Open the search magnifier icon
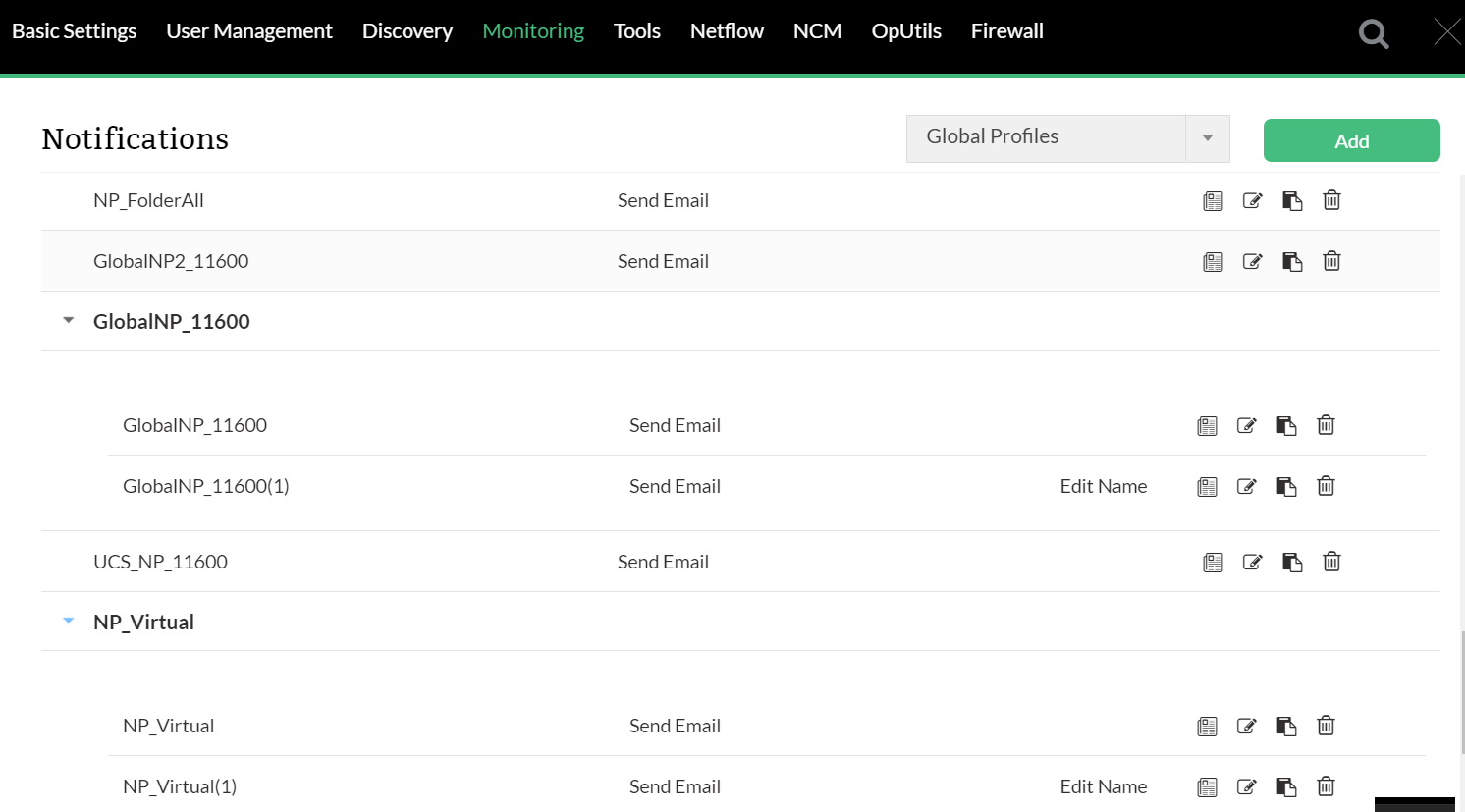 coord(1373,34)
